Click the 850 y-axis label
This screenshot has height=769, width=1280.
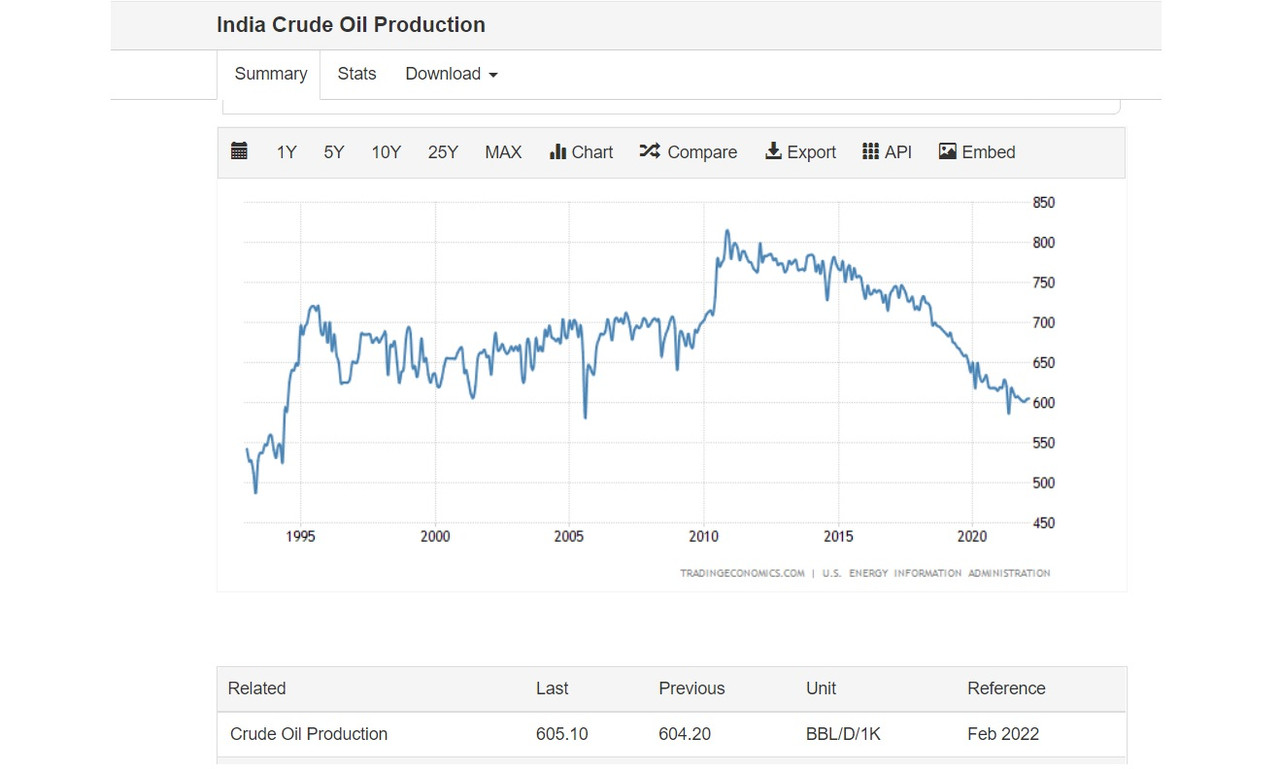(1043, 203)
